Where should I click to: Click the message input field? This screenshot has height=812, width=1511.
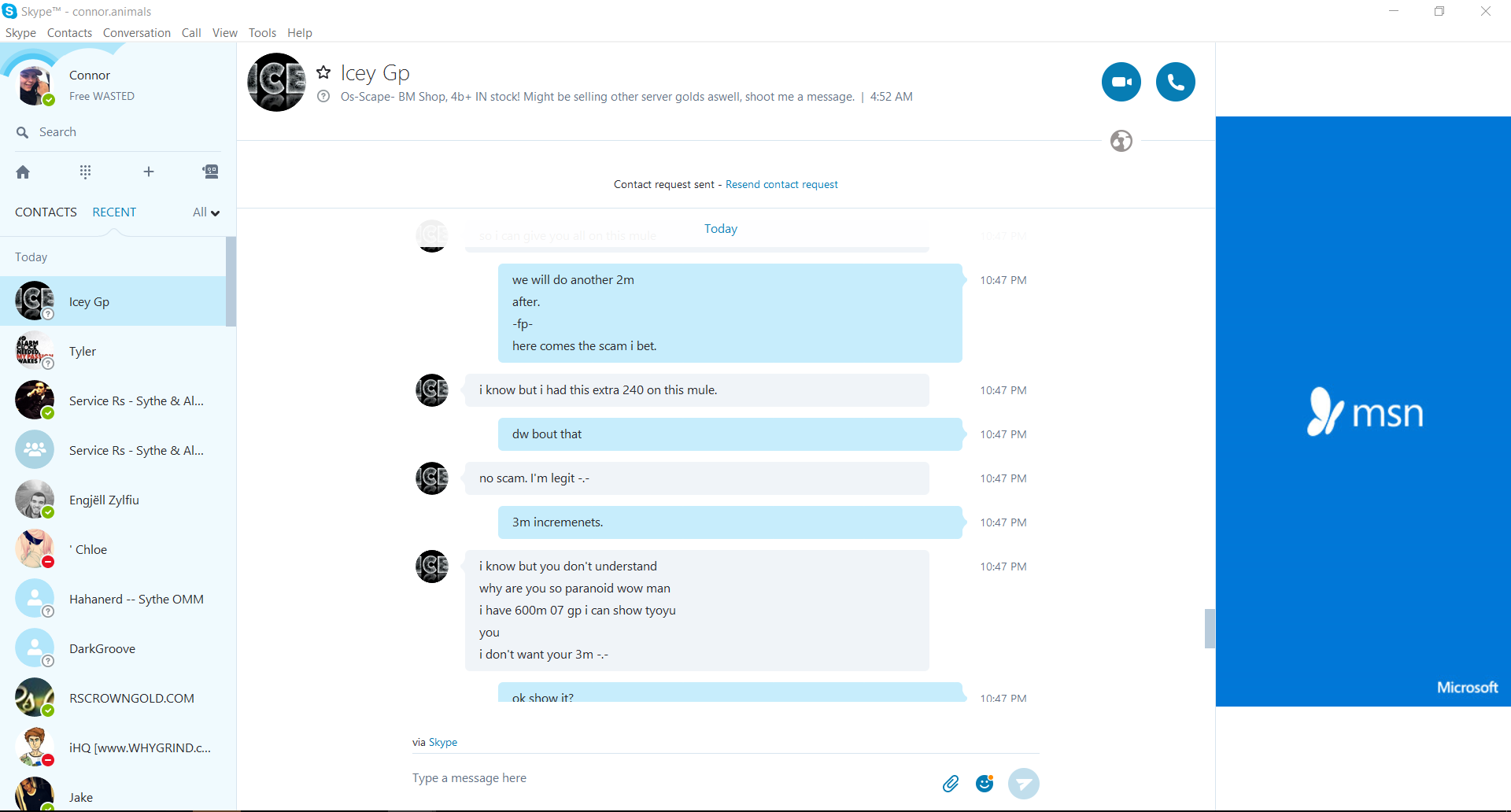click(x=669, y=778)
